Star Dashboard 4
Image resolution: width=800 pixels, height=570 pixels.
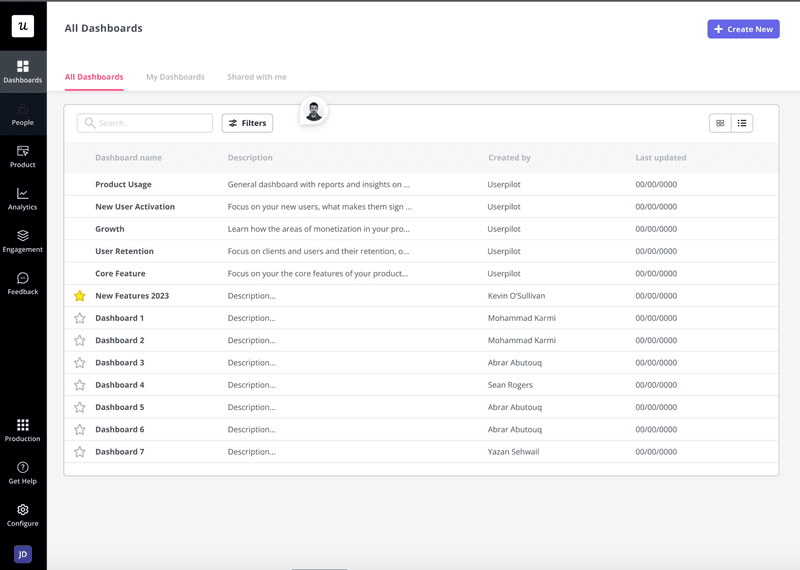click(x=80, y=385)
